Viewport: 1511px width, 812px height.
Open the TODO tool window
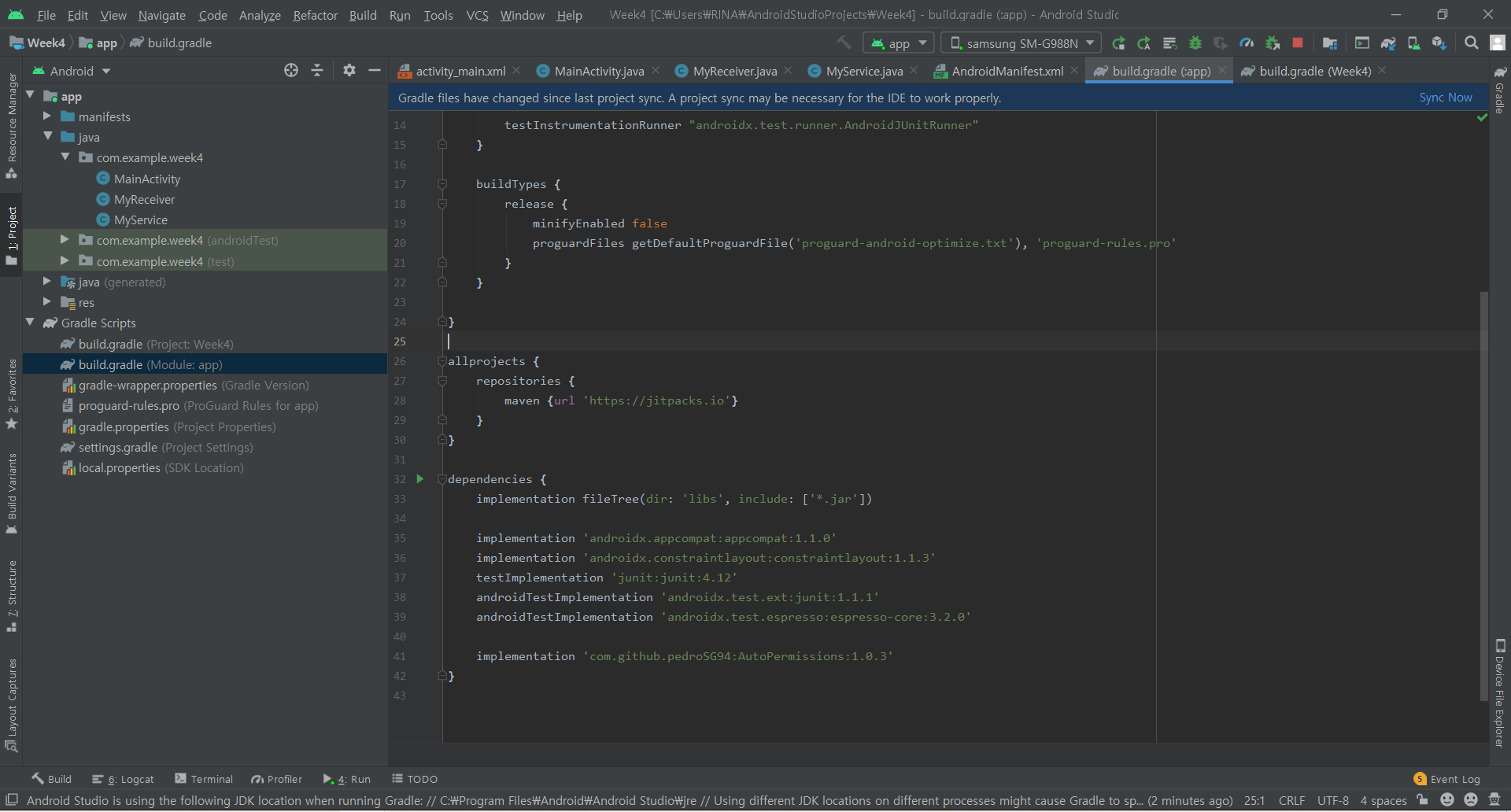[415, 779]
